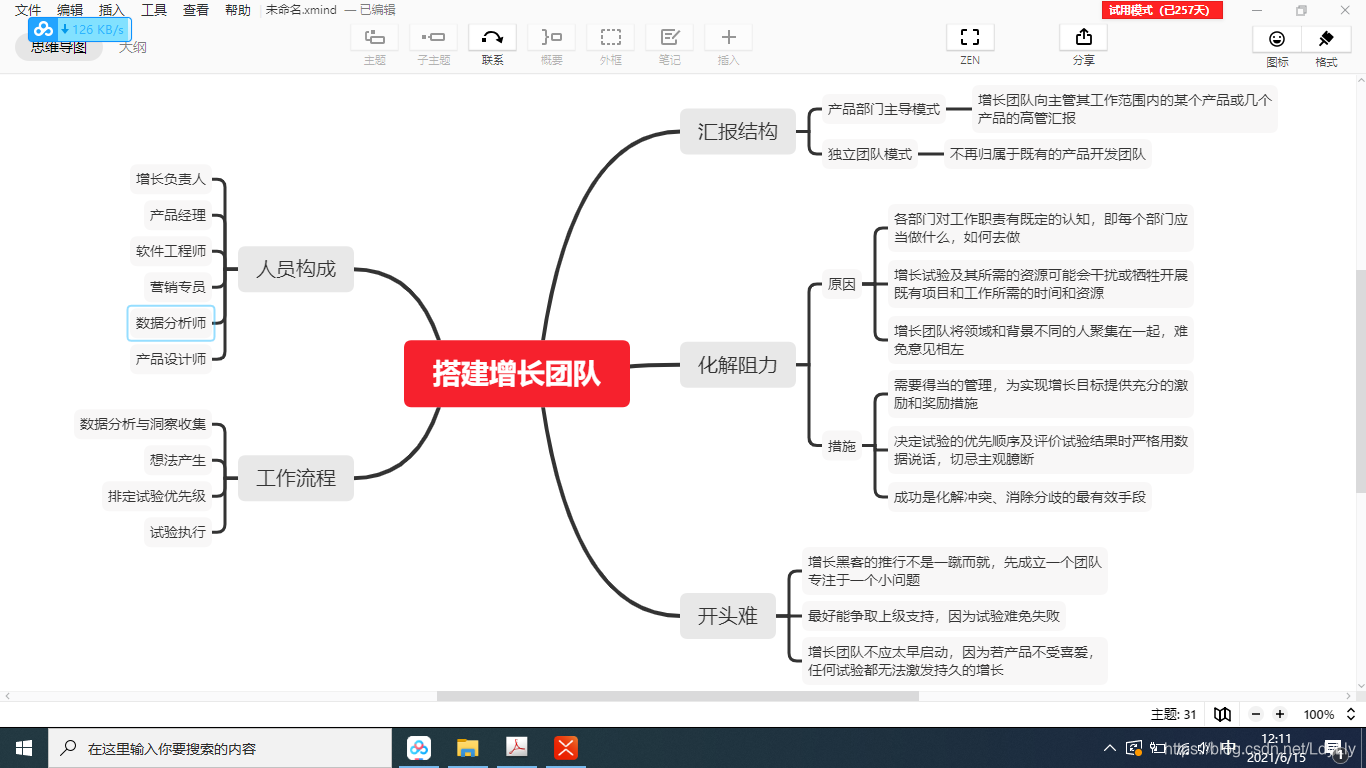Open the 帮助 menu
The height and width of the screenshot is (768, 1366).
pos(238,10)
